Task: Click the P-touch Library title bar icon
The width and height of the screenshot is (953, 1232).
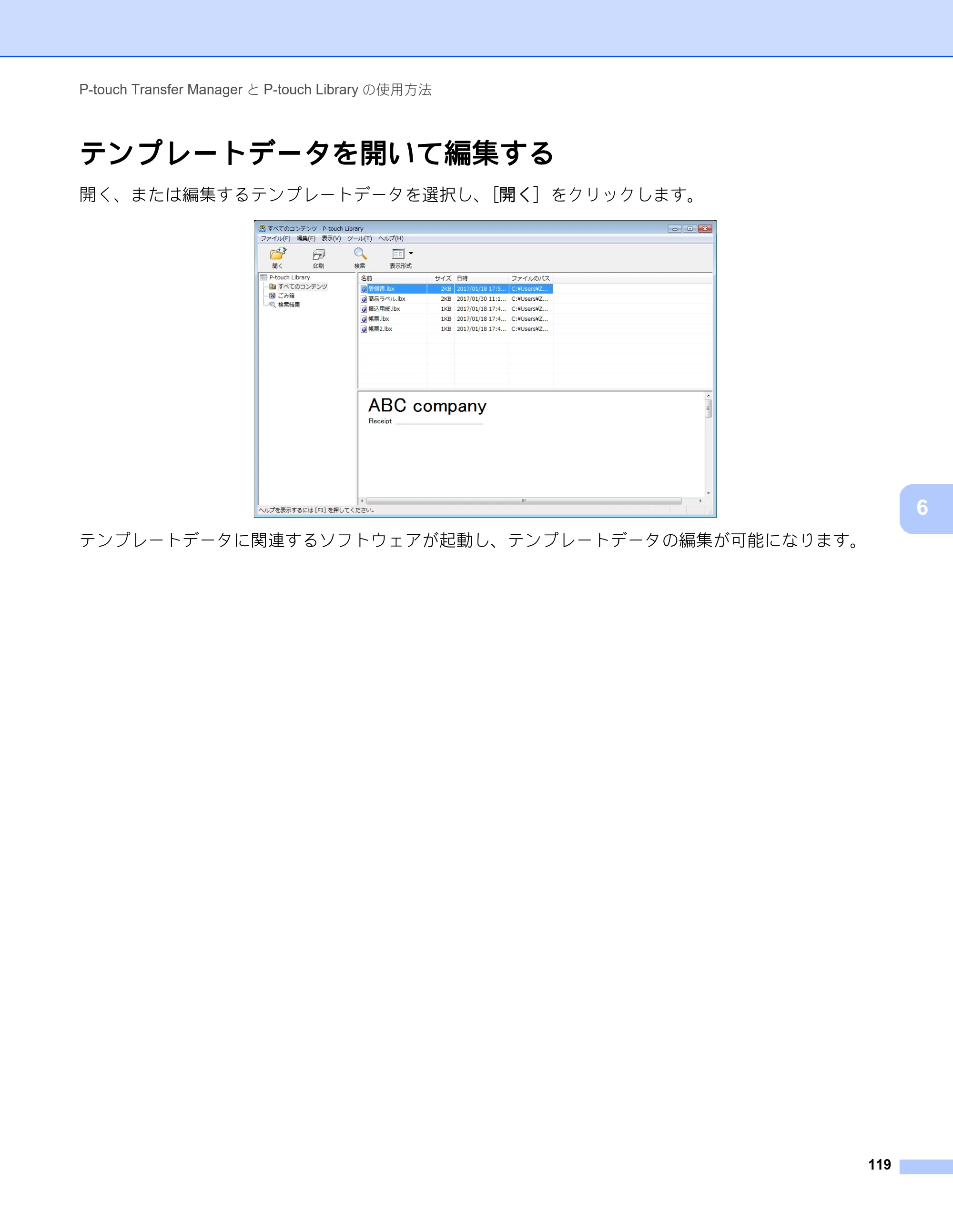Action: (x=262, y=228)
